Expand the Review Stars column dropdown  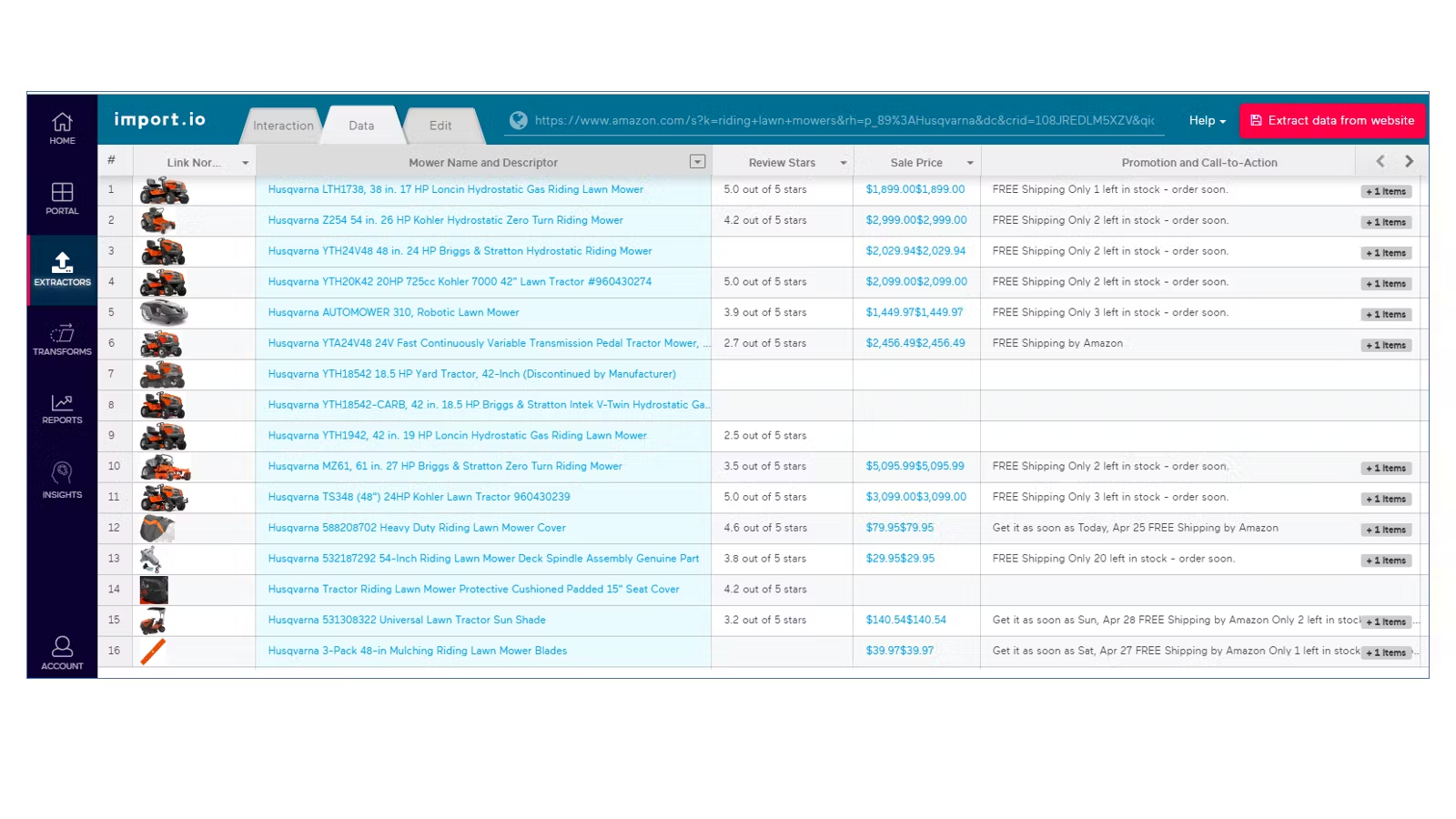(844, 163)
